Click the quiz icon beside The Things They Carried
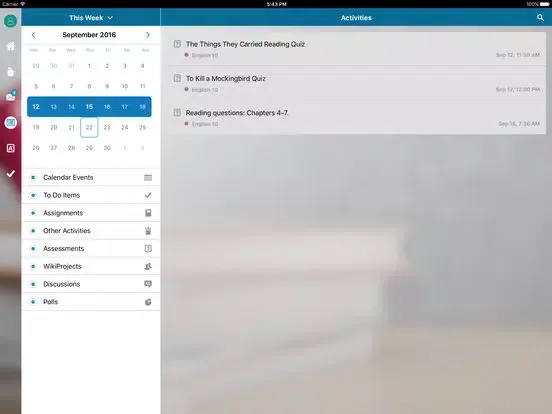 [x=177, y=44]
